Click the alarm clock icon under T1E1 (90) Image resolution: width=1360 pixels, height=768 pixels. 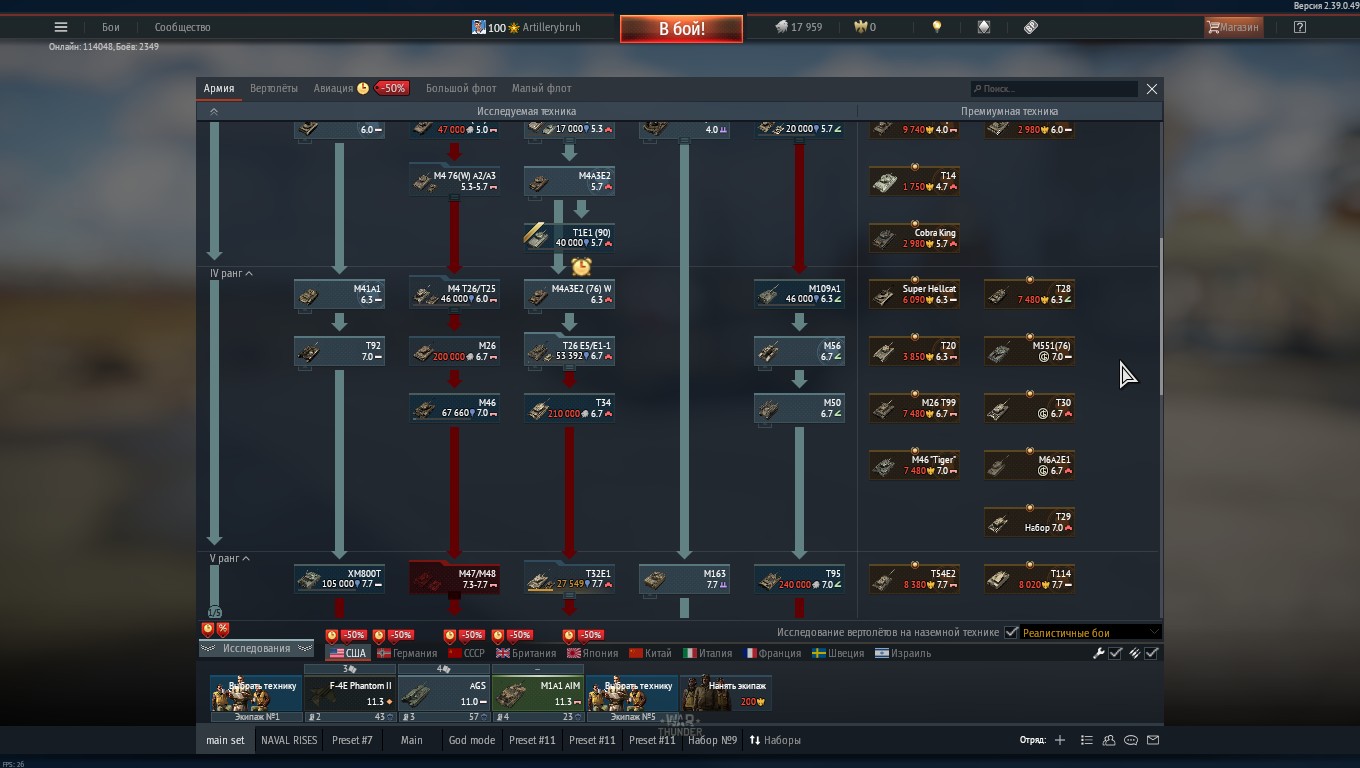(x=581, y=266)
